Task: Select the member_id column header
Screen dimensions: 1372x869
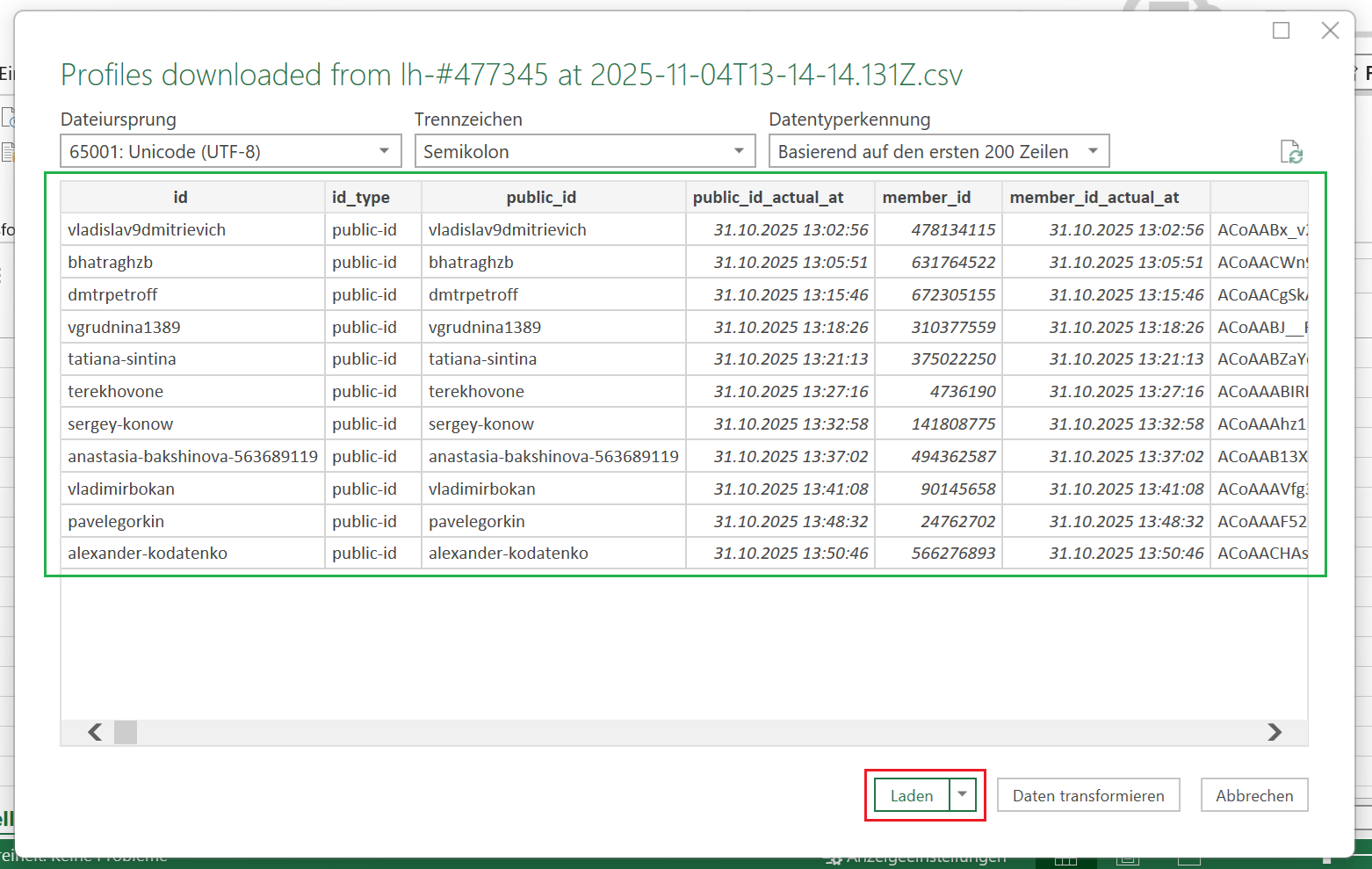Action: 927,198
